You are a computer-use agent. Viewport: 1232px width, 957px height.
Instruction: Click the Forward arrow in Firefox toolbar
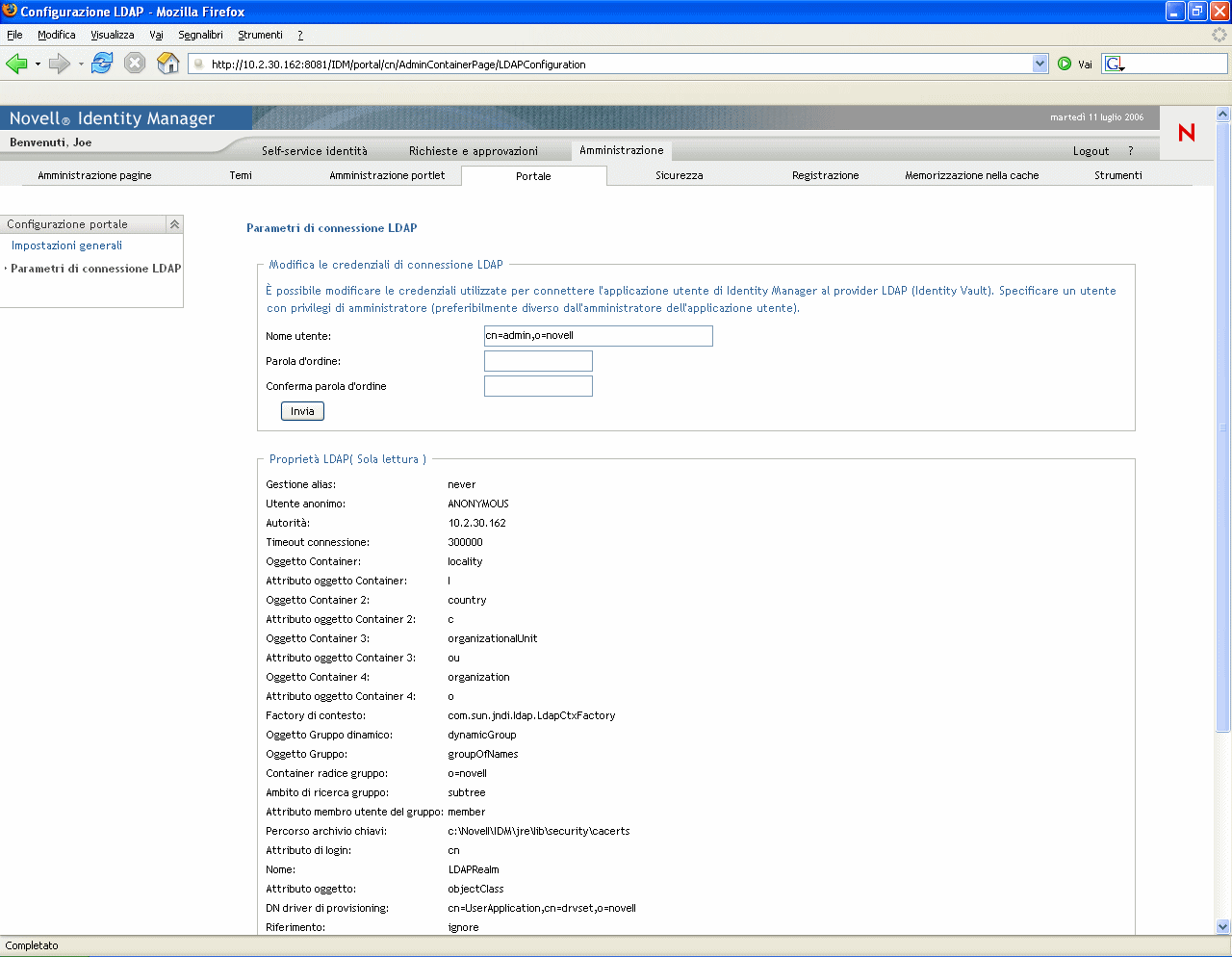(60, 64)
